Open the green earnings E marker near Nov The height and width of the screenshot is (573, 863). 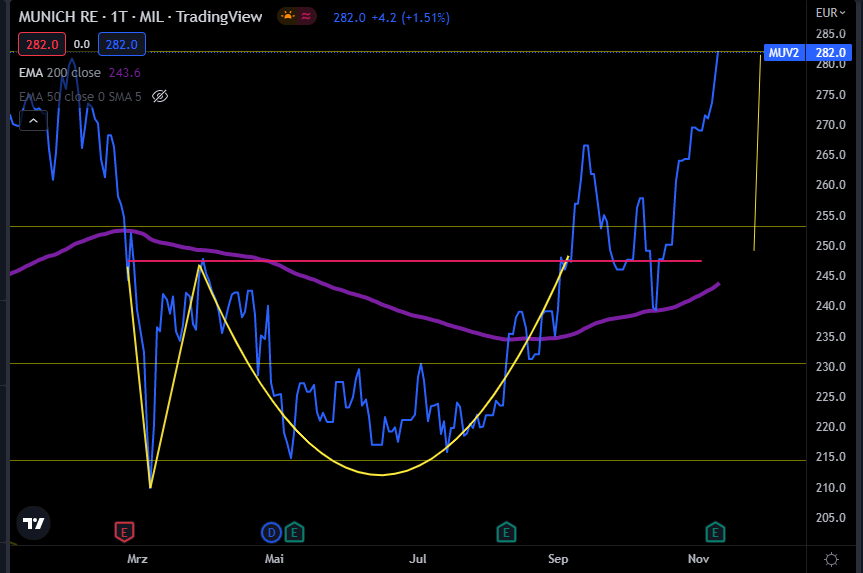(715, 532)
